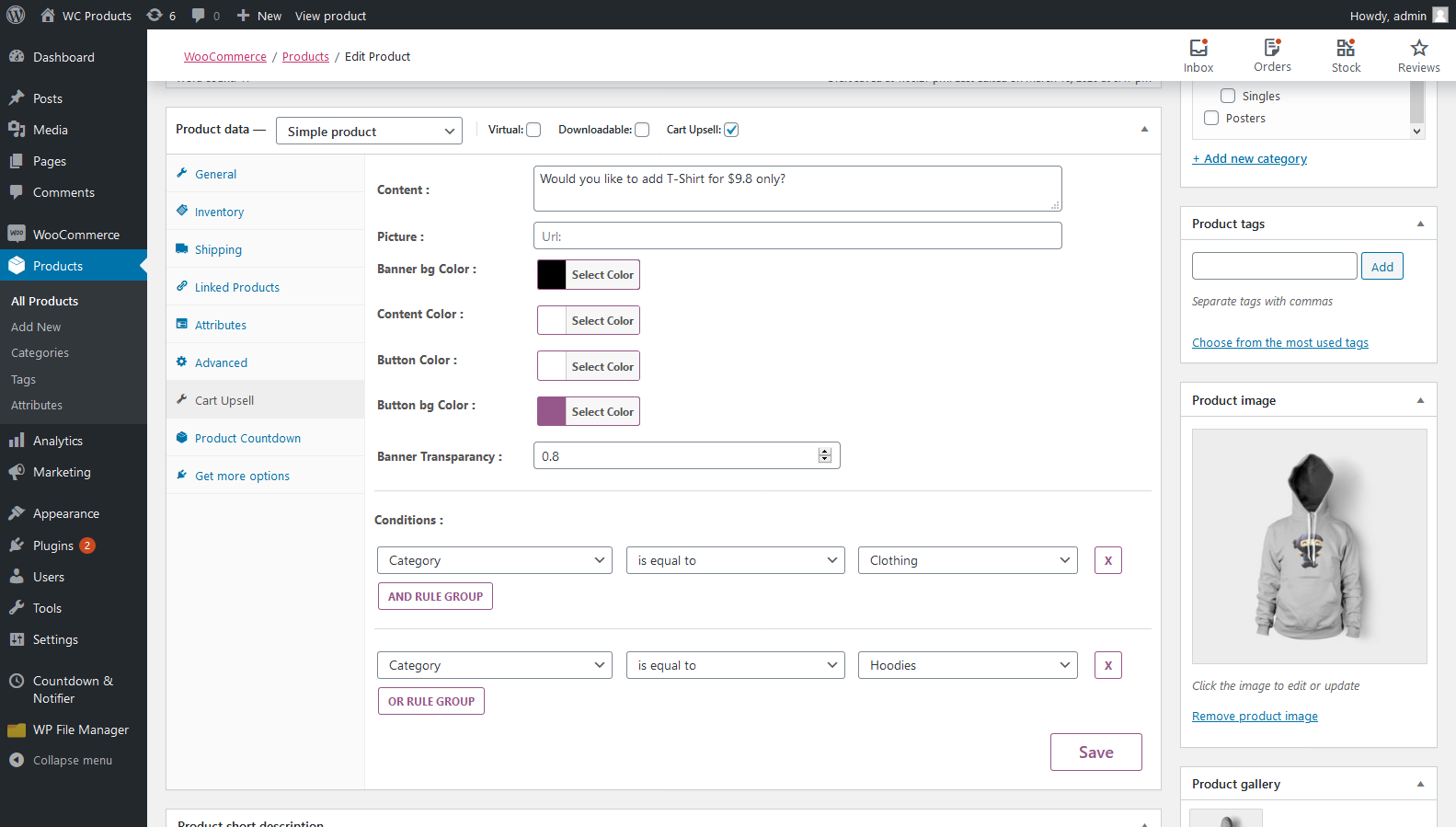Click the Save button

(1095, 752)
